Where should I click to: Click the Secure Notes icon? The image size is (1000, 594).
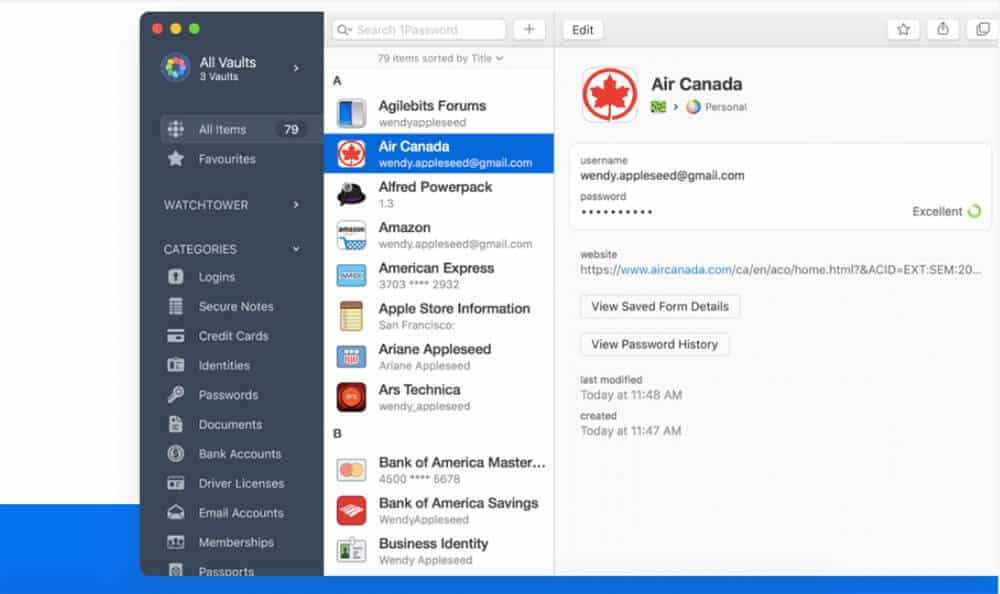pos(175,306)
